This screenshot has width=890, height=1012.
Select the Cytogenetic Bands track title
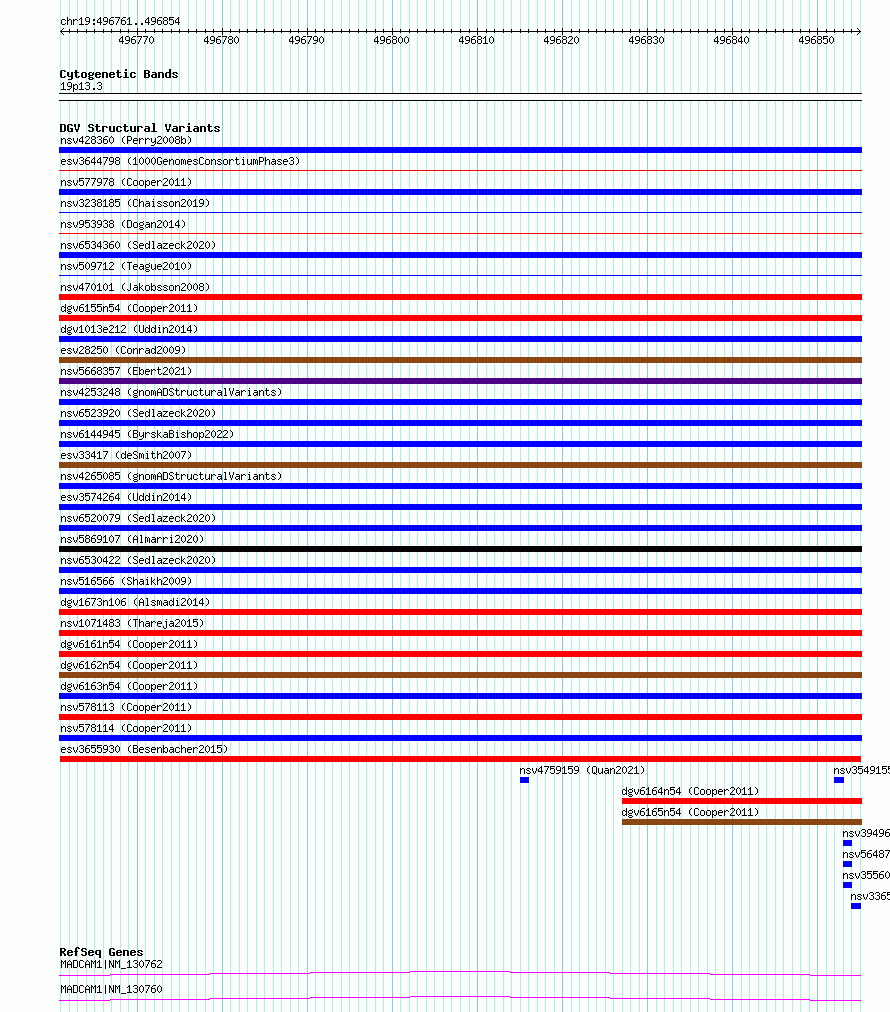[x=119, y=74]
